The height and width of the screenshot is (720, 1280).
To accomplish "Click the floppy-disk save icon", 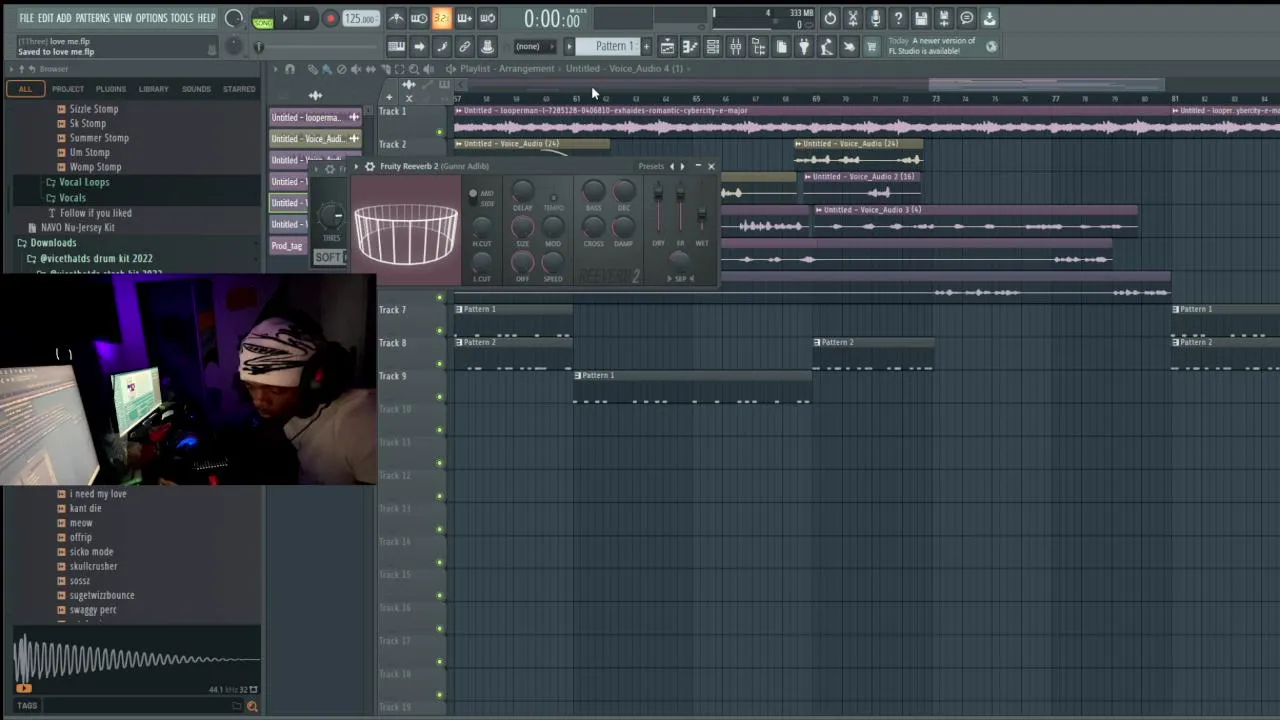I will (921, 18).
